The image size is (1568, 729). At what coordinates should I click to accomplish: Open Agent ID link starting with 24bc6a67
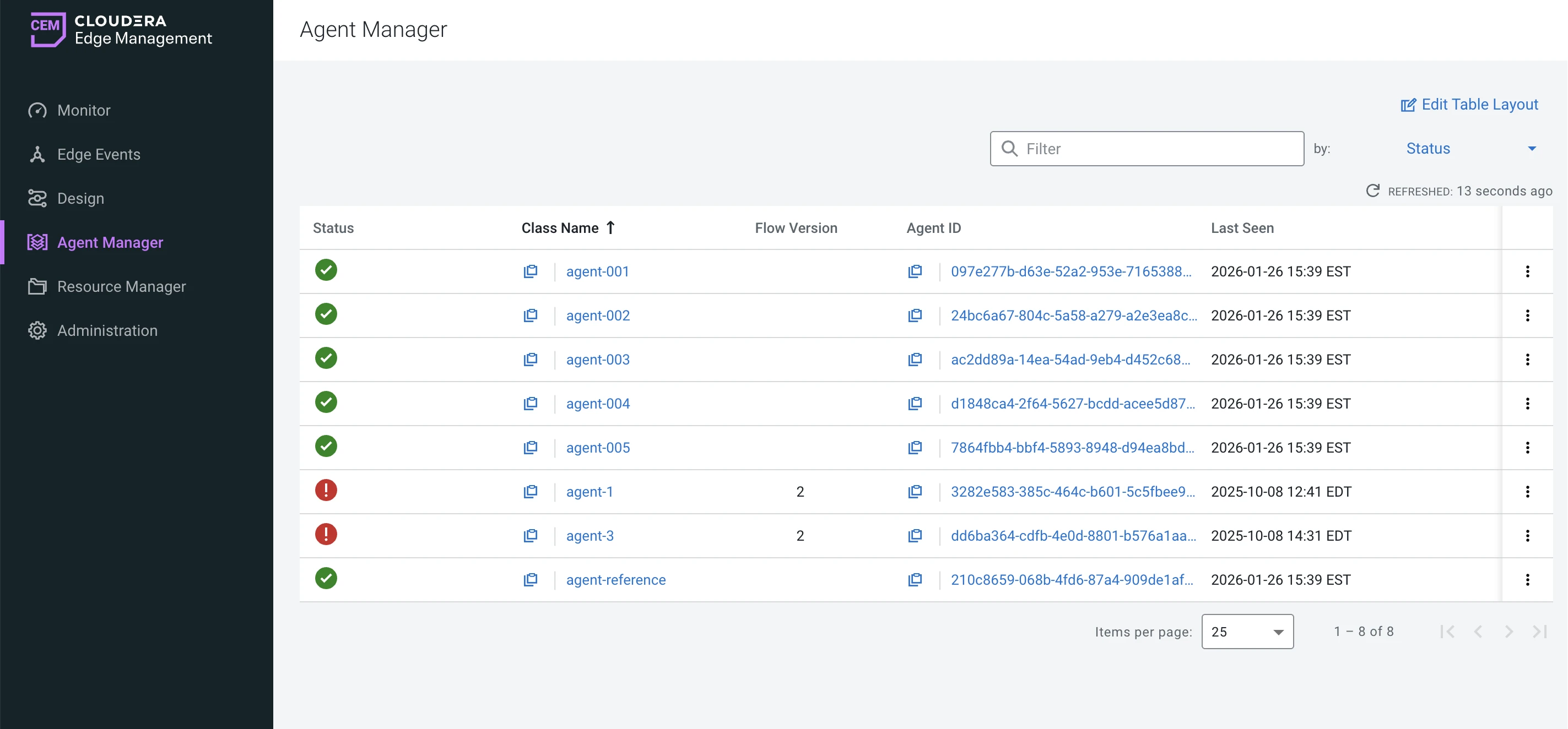point(1073,316)
